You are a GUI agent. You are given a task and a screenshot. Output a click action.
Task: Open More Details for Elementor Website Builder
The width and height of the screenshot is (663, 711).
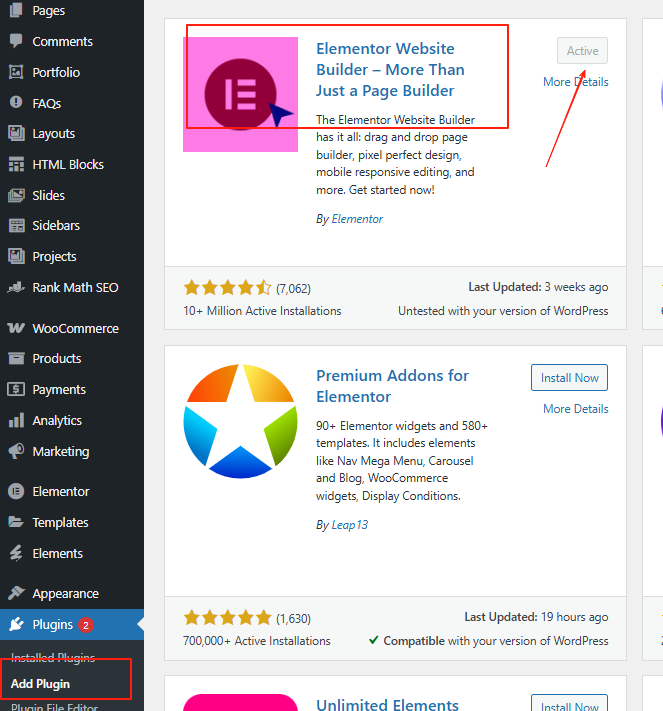click(x=576, y=82)
